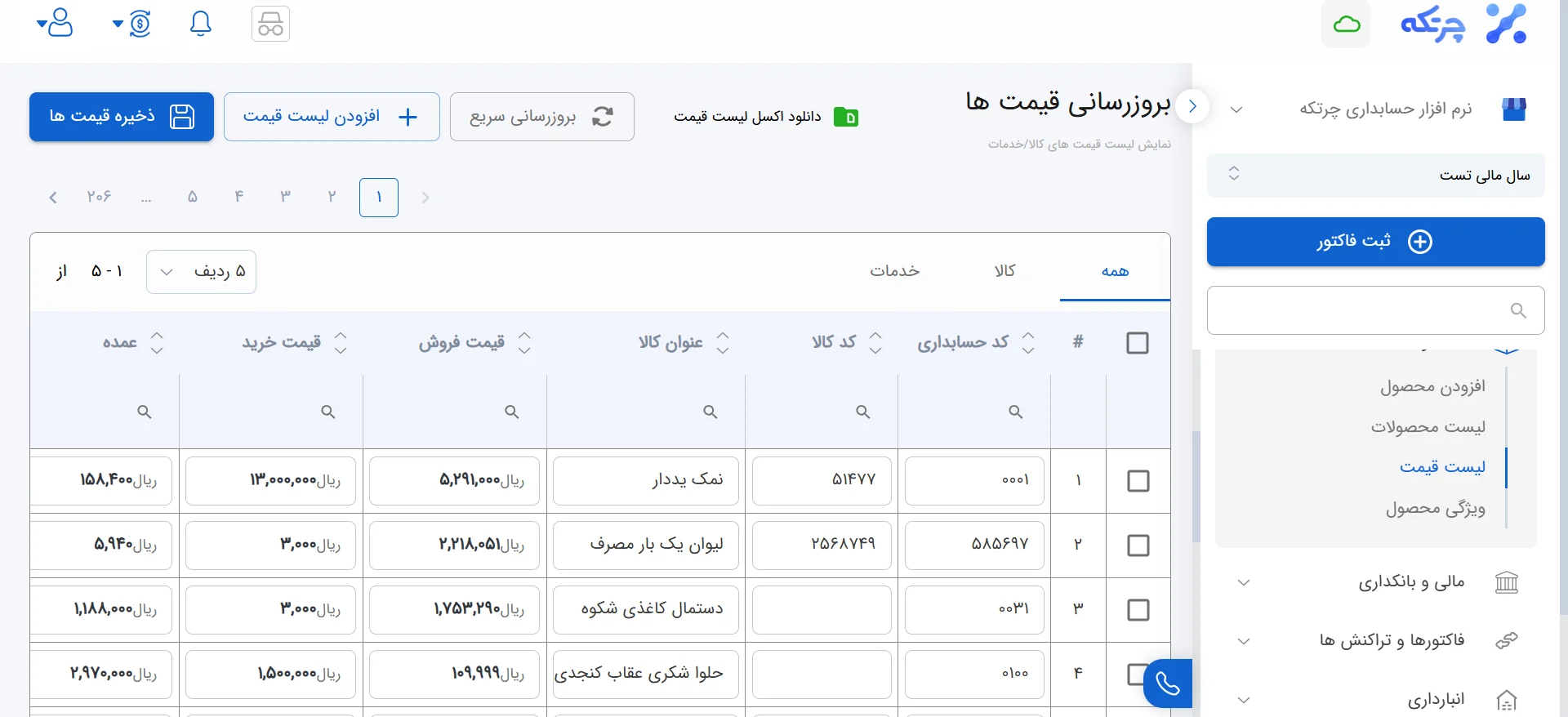Switch to the کالا tab
Viewport: 1568px width, 717px height.
(x=1004, y=272)
